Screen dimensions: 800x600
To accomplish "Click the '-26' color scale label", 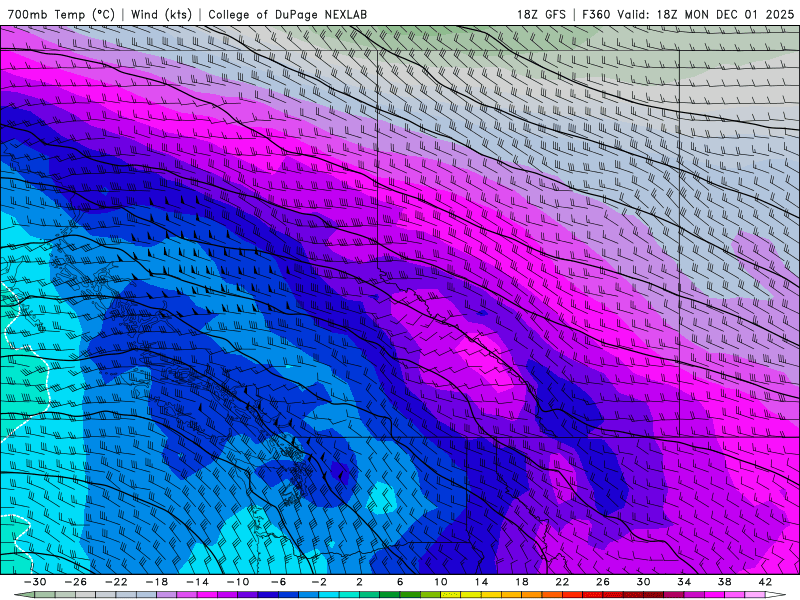I will coord(76,582).
